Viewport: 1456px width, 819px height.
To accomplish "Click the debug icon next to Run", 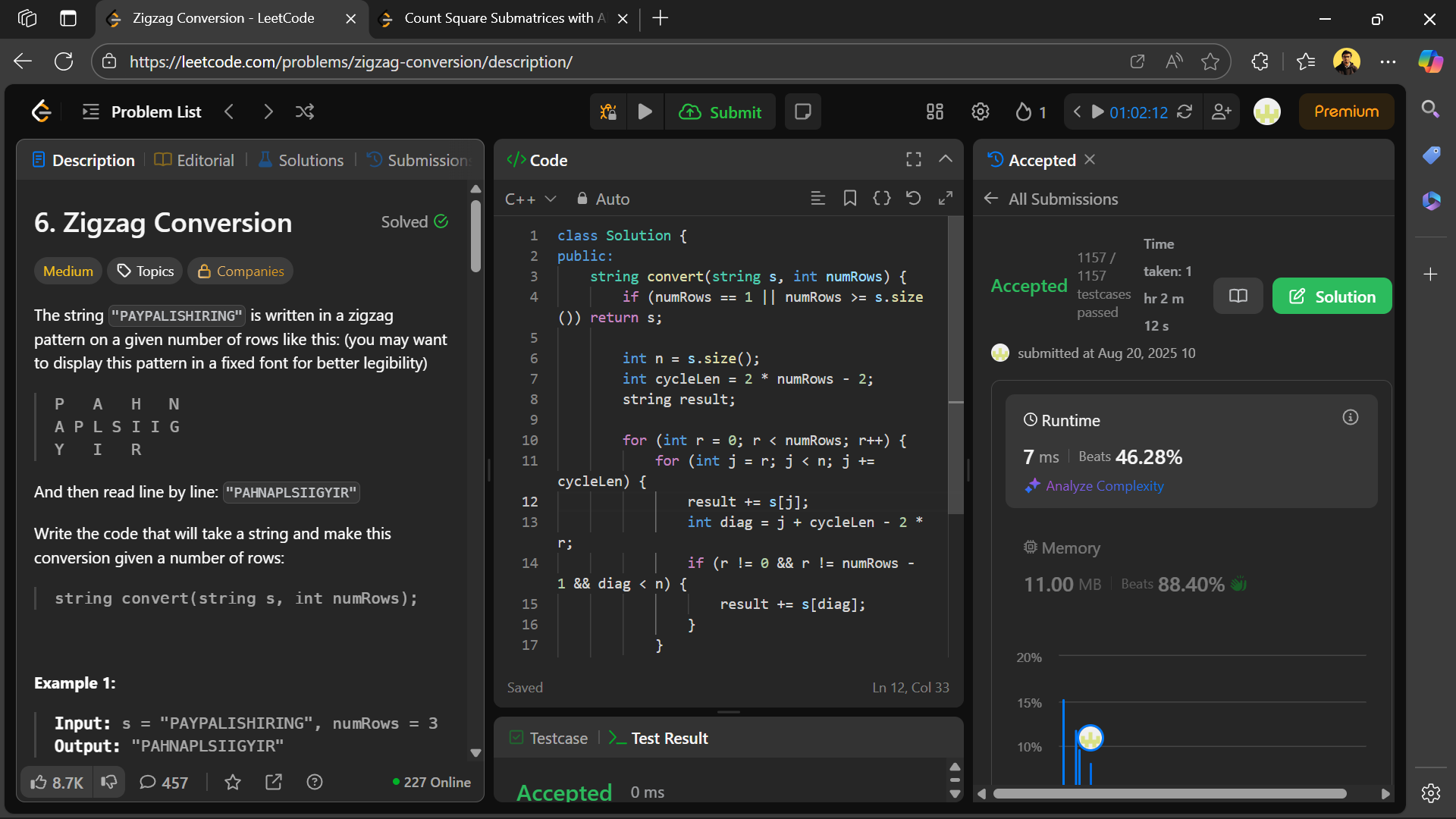I will pos(608,112).
